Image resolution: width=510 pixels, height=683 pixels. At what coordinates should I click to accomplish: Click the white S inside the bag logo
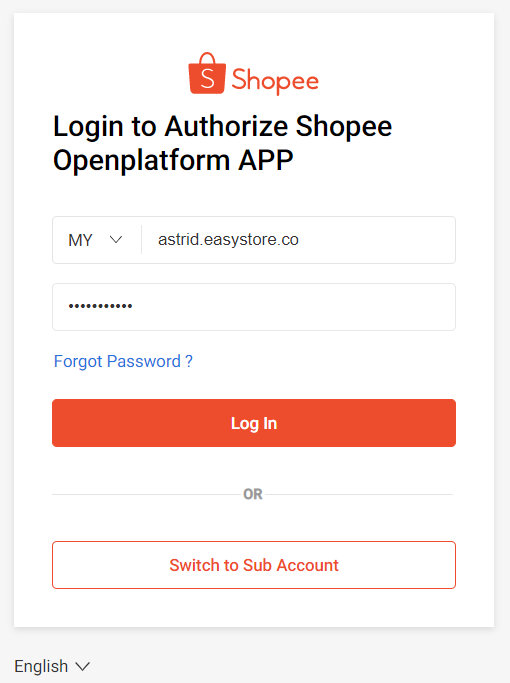pyautogui.click(x=207, y=79)
